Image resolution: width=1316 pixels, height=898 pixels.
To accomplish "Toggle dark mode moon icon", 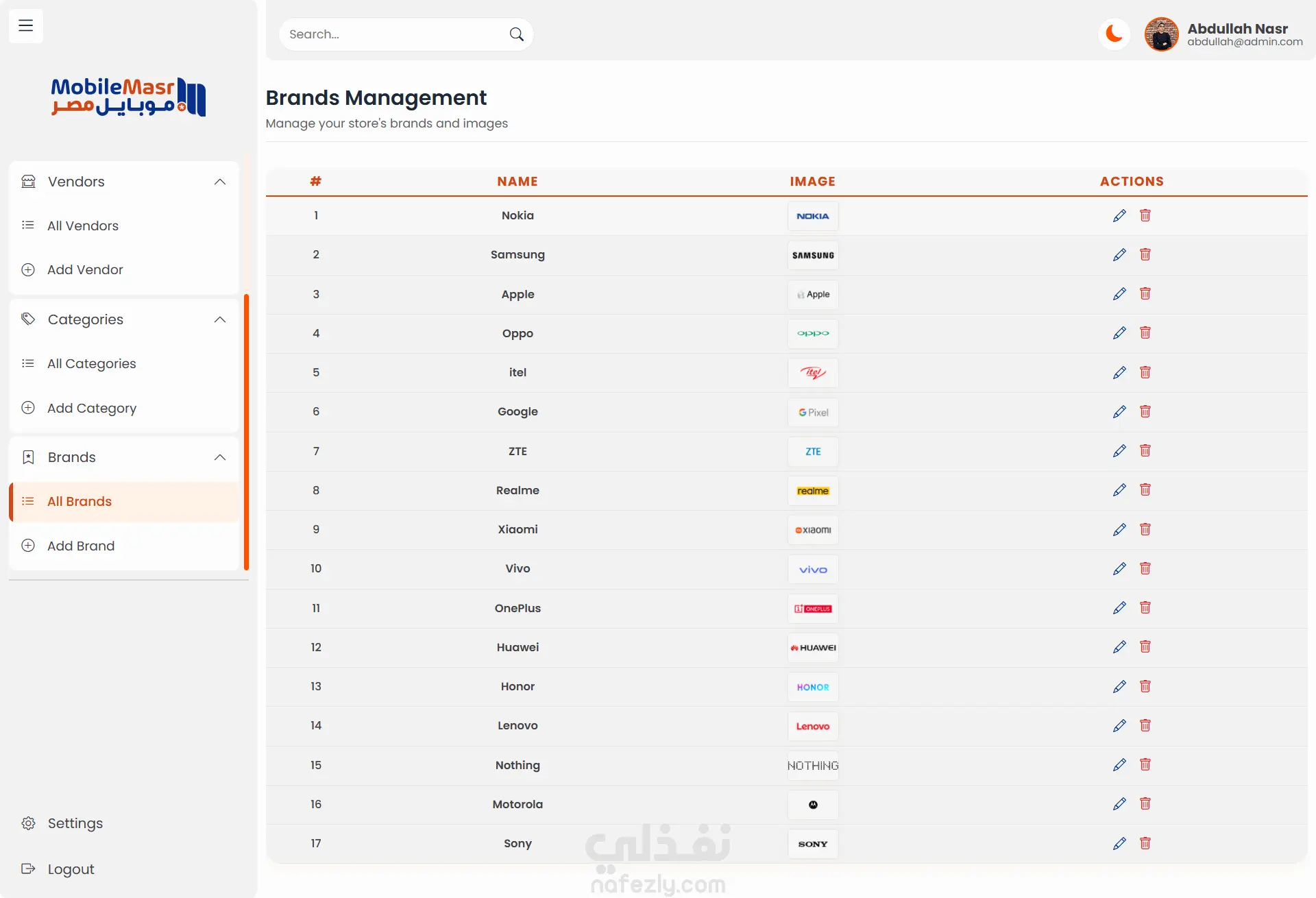I will (x=1114, y=34).
